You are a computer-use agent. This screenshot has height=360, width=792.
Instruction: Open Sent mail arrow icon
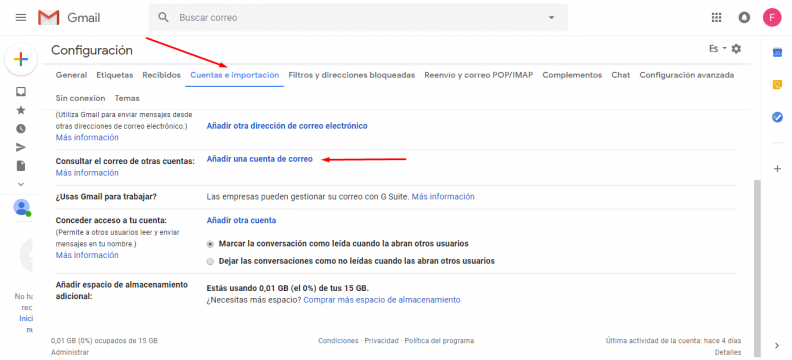pos(21,147)
